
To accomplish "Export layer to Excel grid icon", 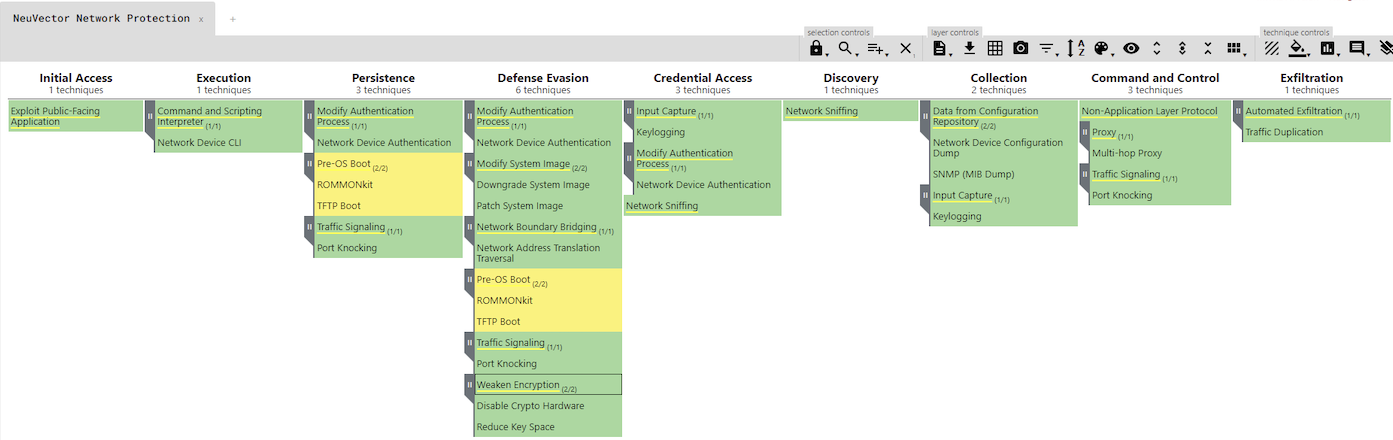I will (995, 48).
